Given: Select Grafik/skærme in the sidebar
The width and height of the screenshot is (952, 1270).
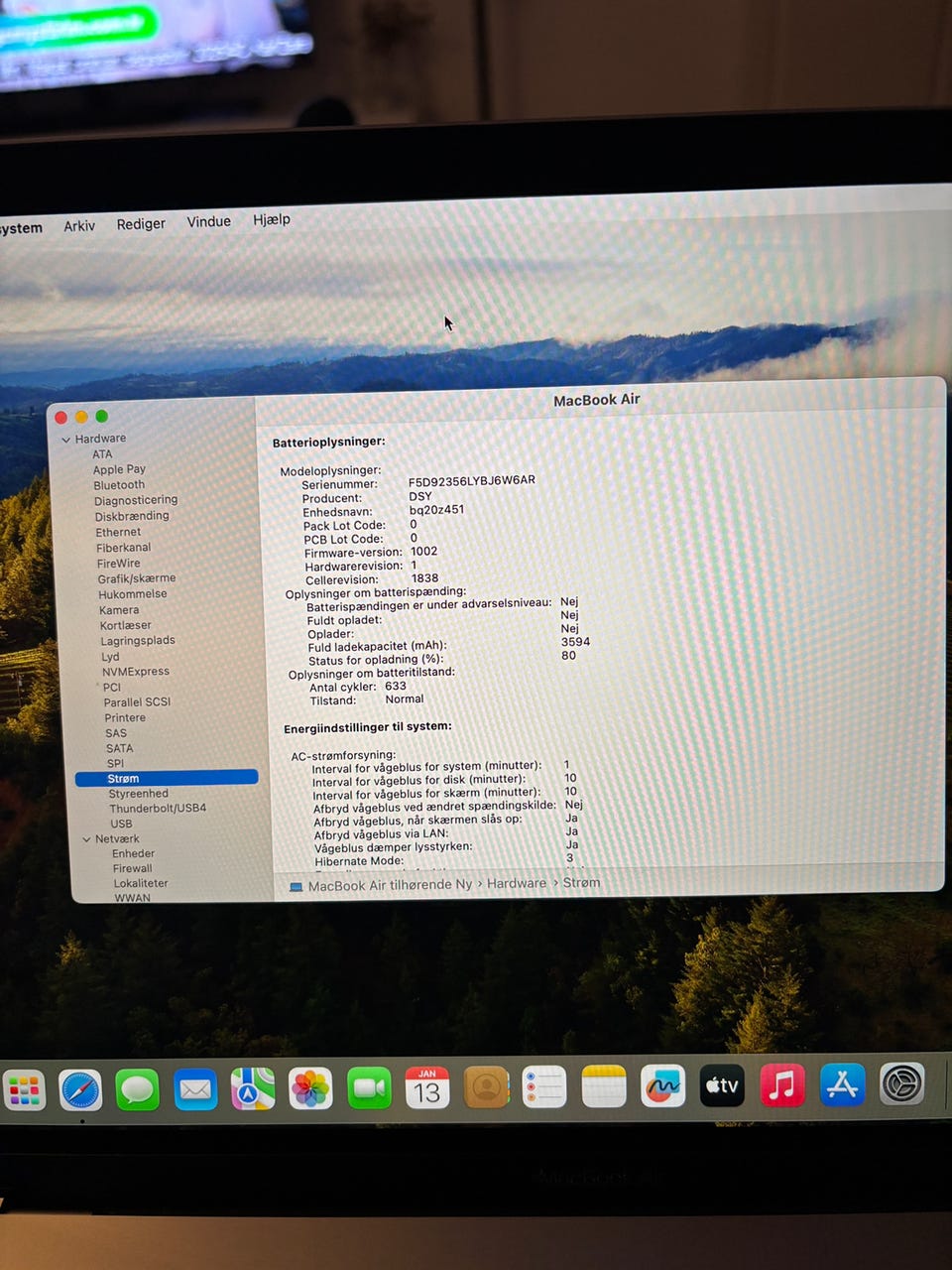Looking at the screenshot, I should pos(137,578).
